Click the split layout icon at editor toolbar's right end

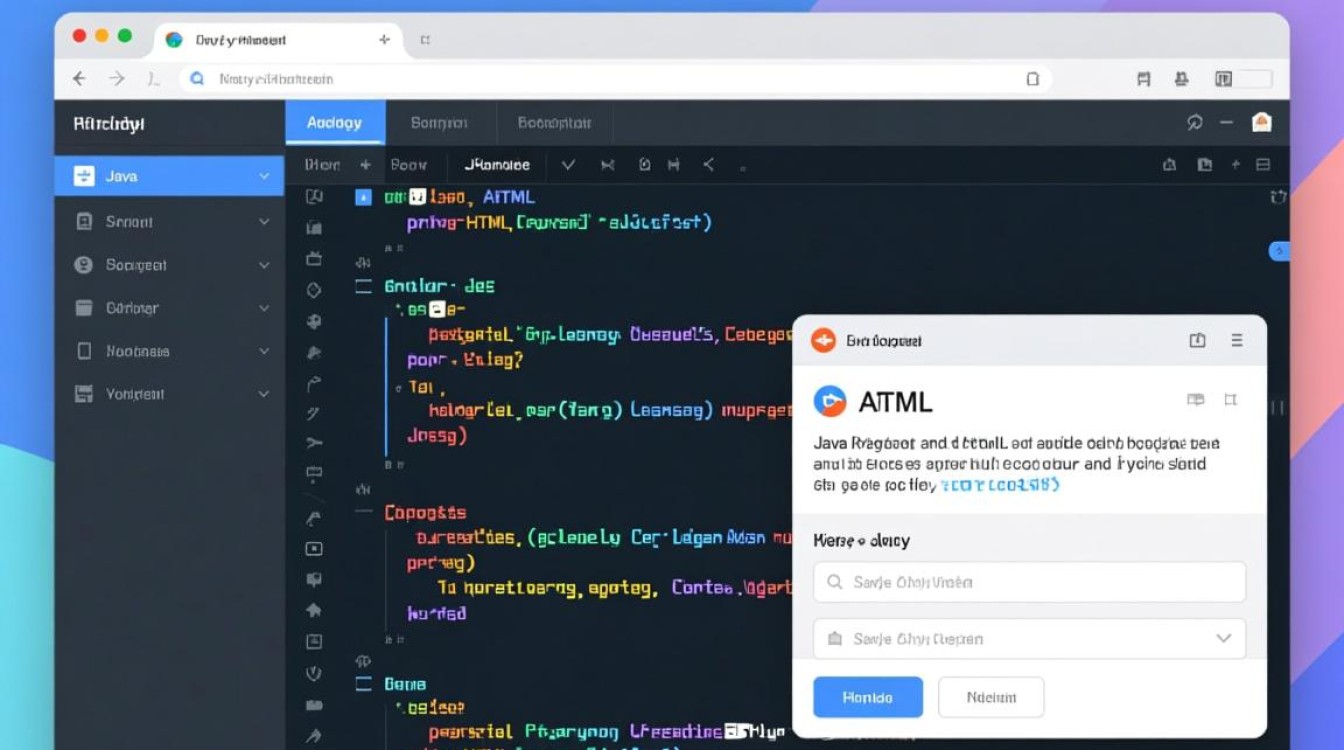tap(1263, 165)
